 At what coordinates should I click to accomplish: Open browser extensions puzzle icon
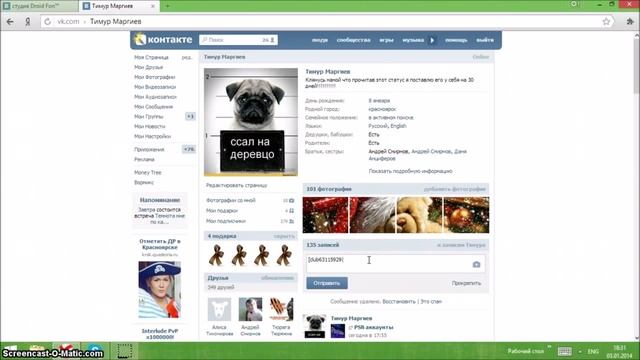click(630, 22)
